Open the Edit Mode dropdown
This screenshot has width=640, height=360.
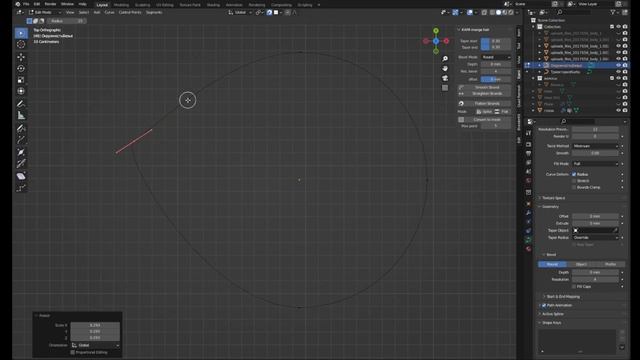tap(45, 13)
